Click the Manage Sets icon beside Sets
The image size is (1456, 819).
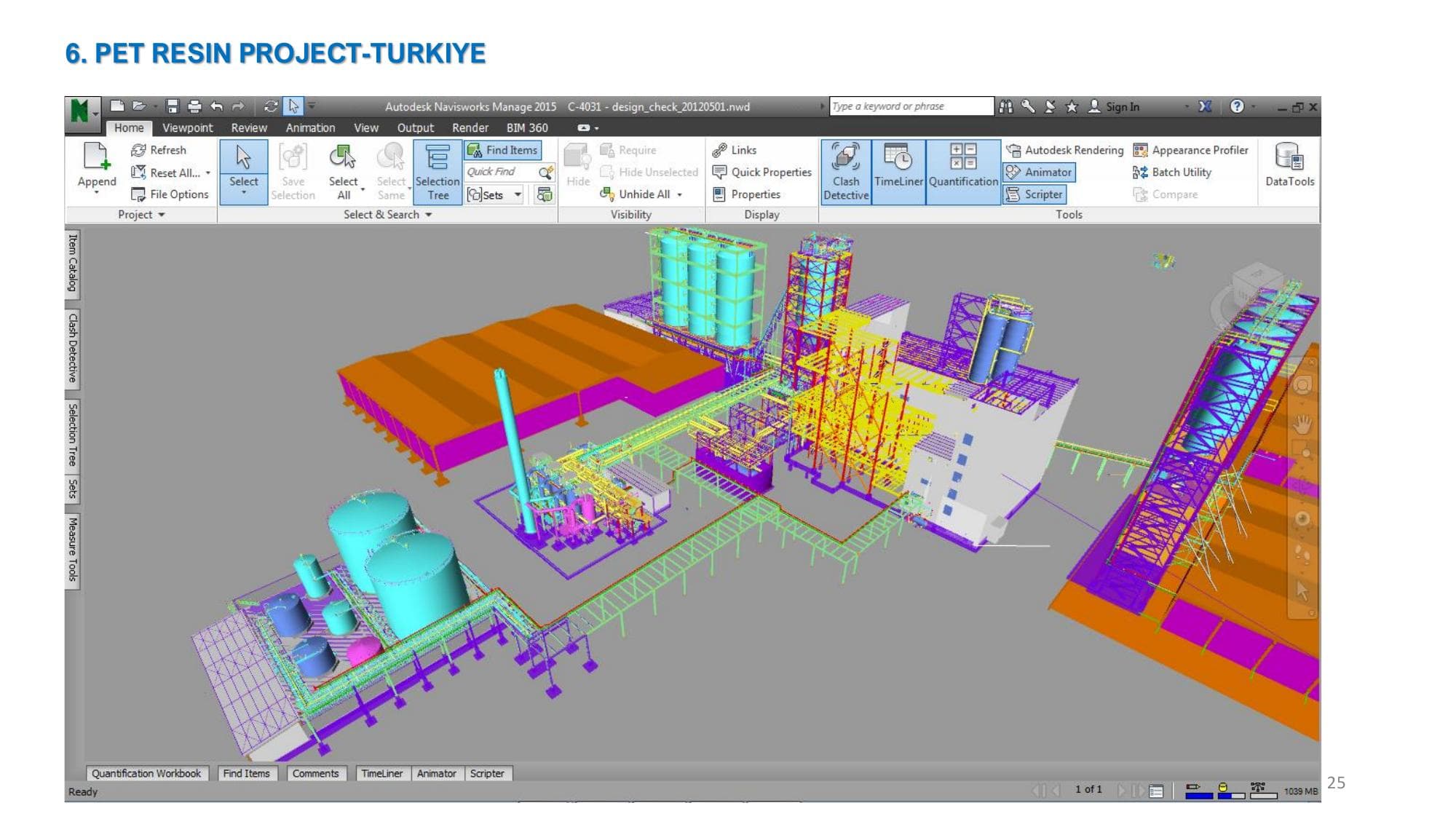[x=544, y=194]
